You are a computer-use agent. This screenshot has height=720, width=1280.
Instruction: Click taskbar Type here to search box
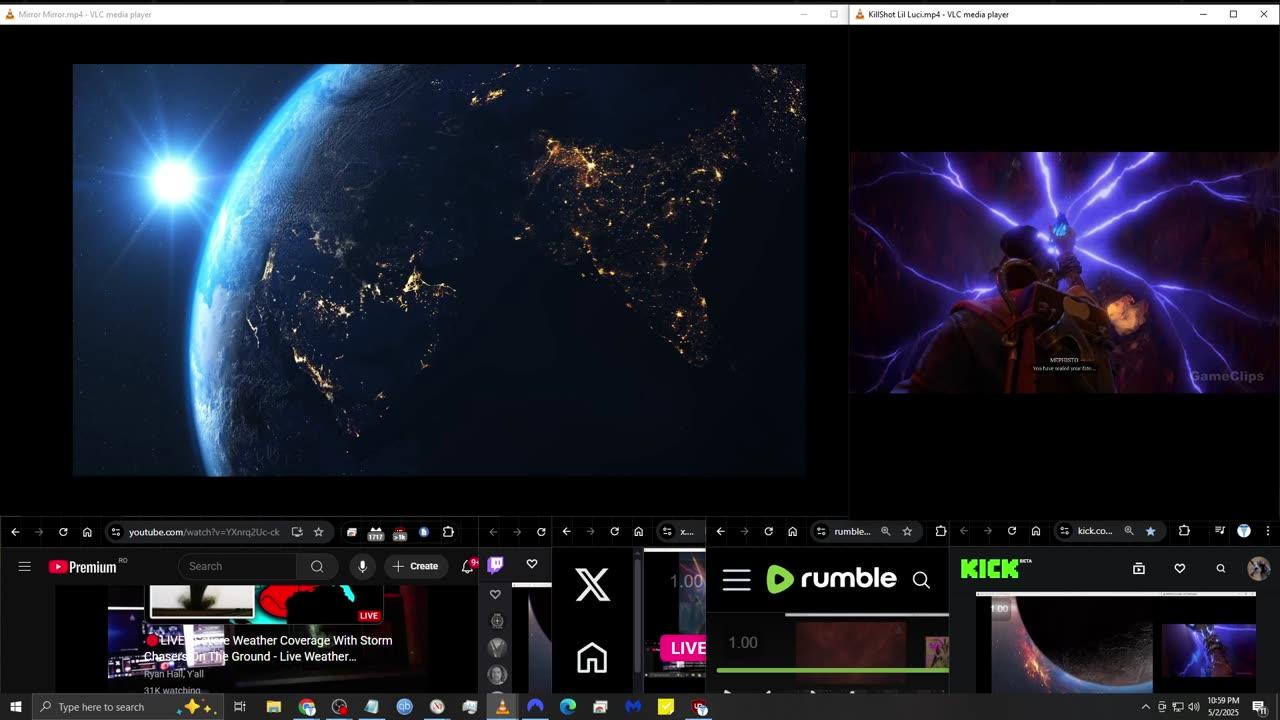click(127, 707)
